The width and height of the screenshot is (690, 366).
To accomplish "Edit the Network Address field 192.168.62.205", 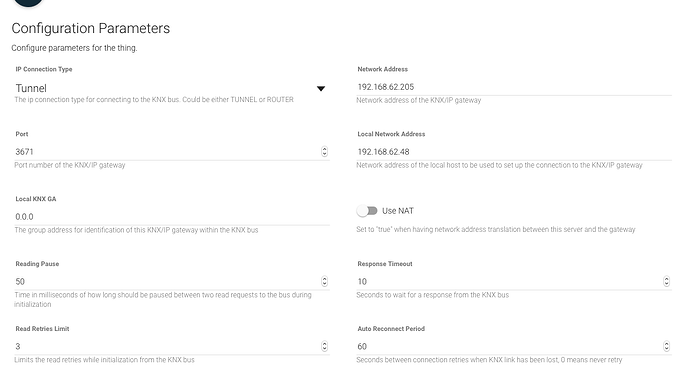I will (x=514, y=87).
